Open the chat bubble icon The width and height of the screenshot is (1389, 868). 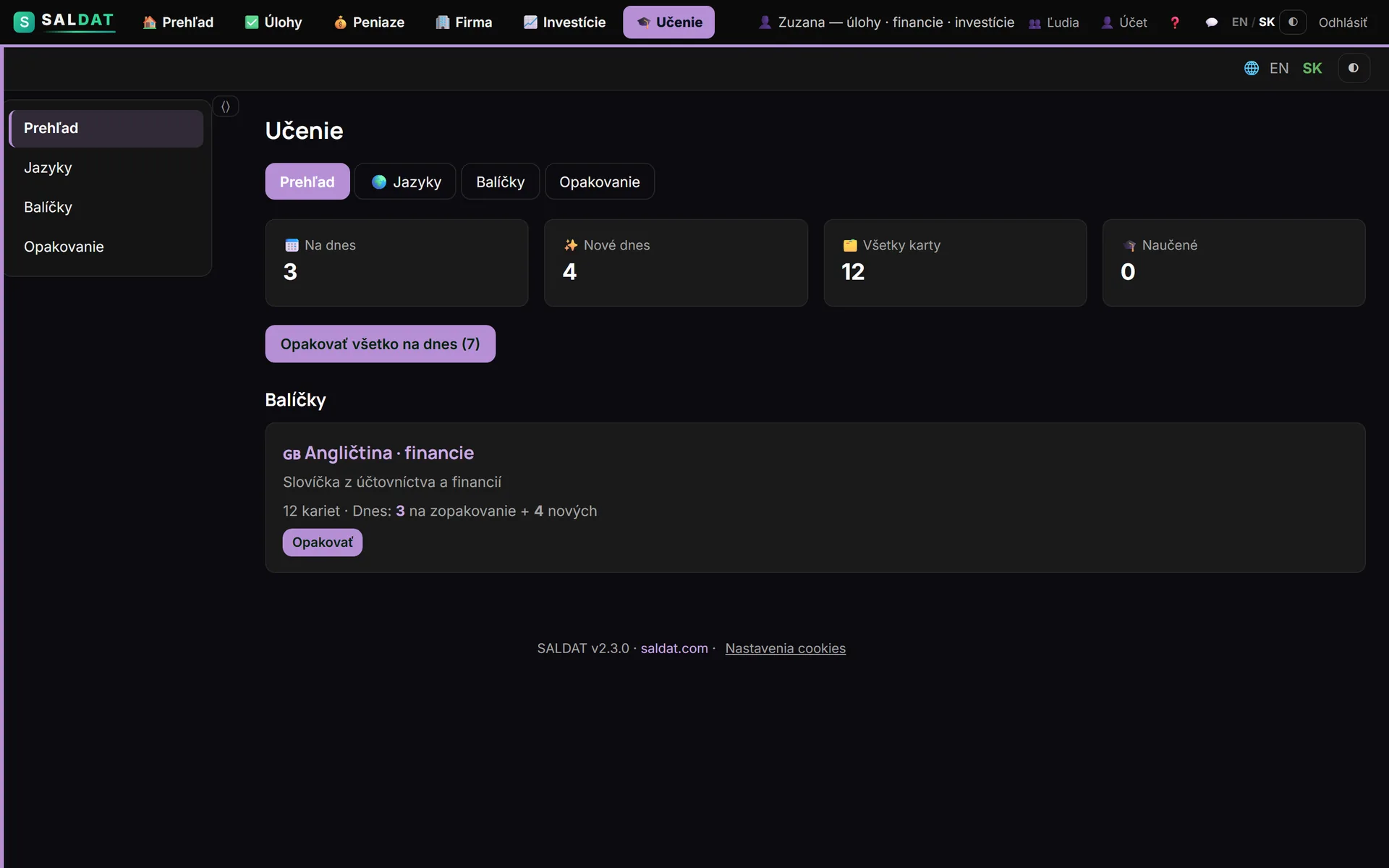click(x=1212, y=22)
